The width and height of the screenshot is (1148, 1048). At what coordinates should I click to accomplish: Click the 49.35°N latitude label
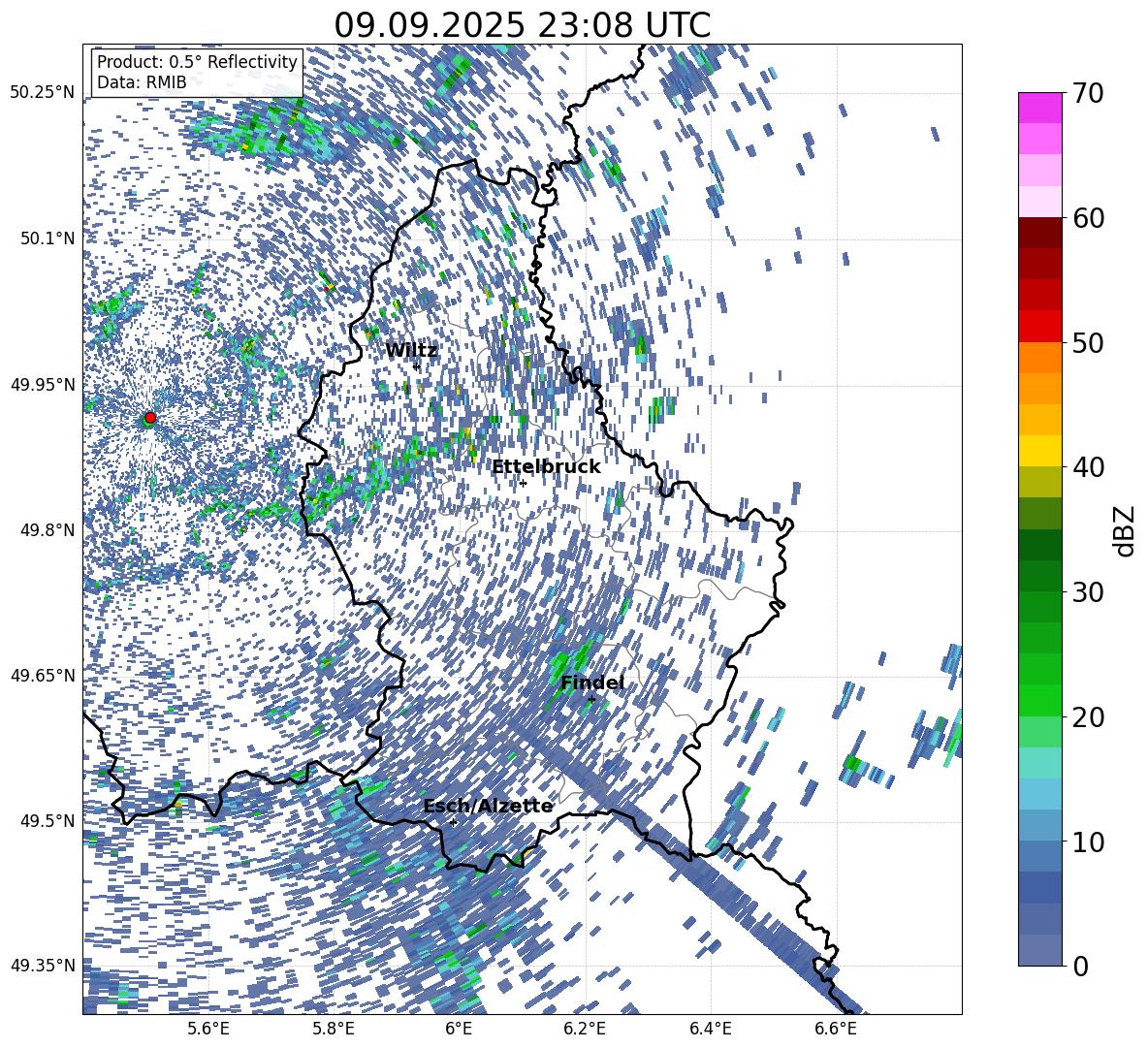43,966
